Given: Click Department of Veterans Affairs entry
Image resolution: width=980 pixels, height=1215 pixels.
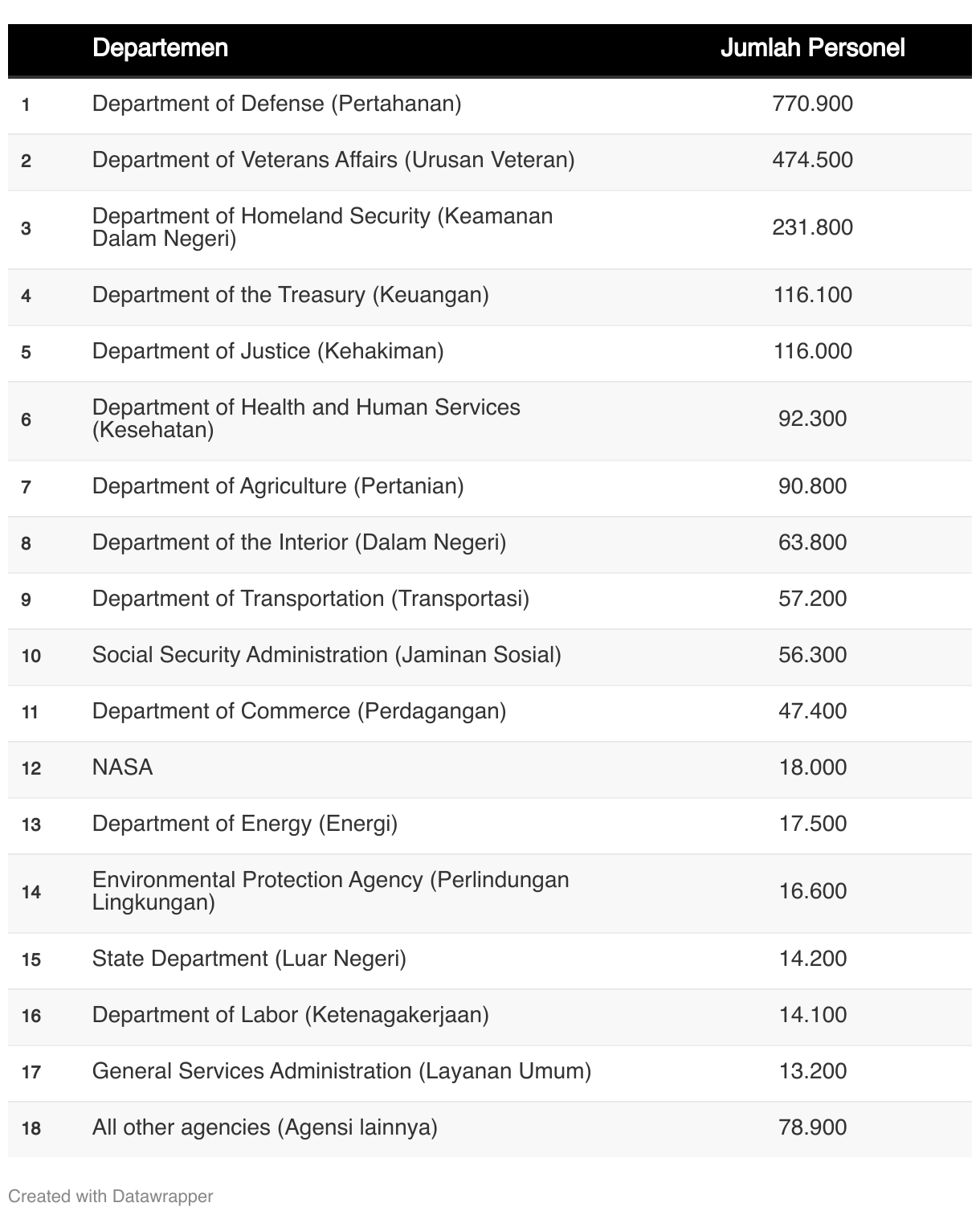Looking at the screenshot, I should [x=333, y=160].
